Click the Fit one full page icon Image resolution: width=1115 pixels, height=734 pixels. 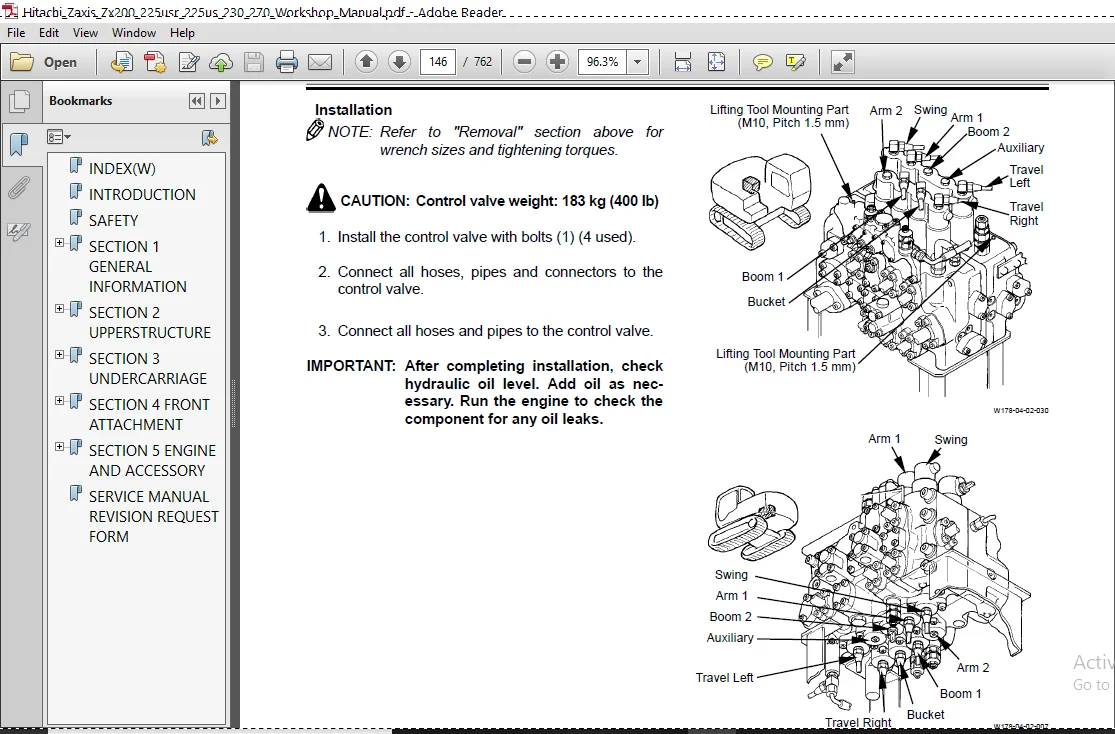pos(717,63)
